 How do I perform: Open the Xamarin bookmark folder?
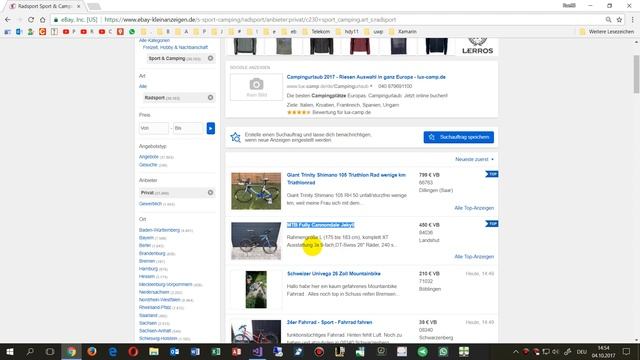pyautogui.click(x=402, y=31)
